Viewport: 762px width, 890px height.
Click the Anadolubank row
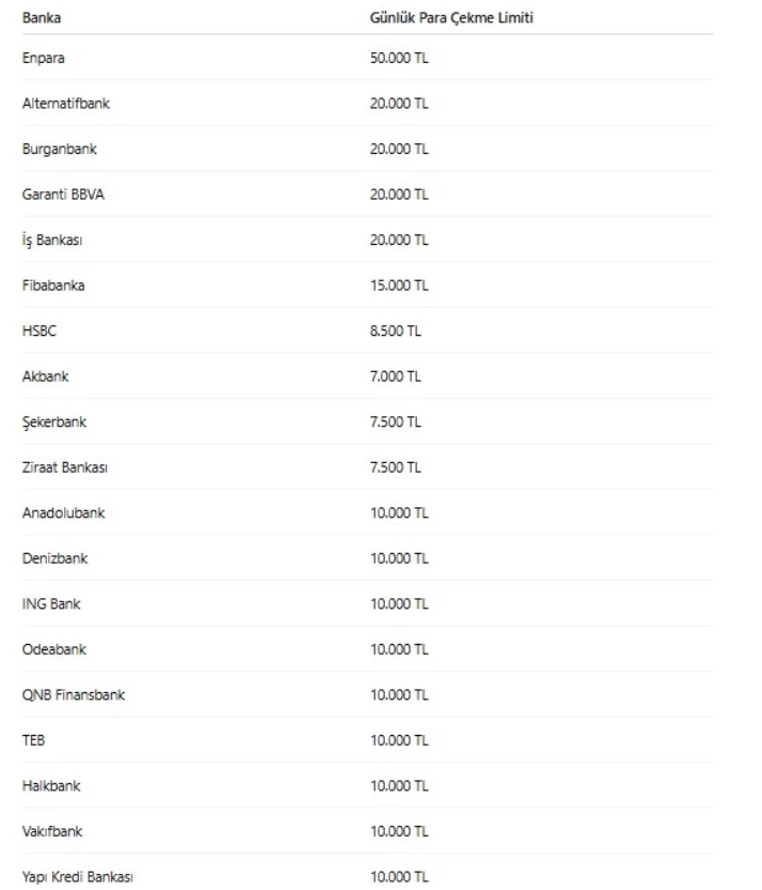368,513
